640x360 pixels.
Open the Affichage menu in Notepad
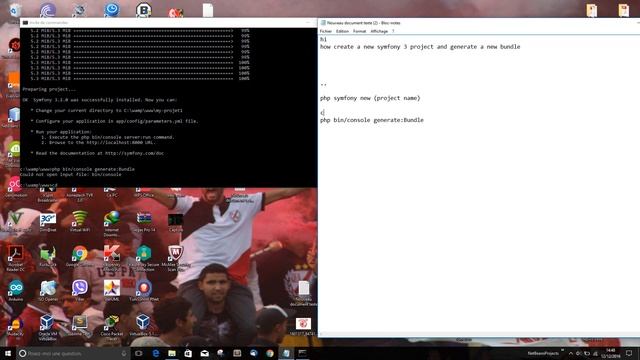[379, 31]
